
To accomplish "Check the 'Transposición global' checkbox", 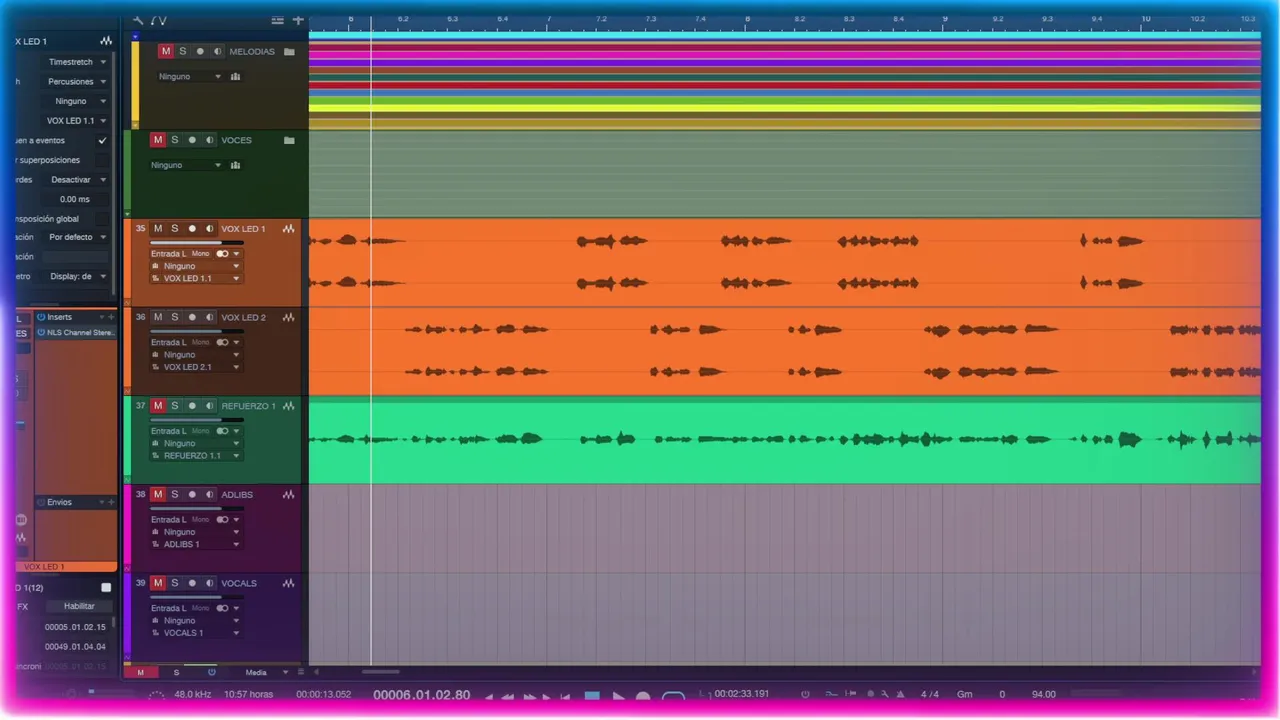I will (x=102, y=219).
